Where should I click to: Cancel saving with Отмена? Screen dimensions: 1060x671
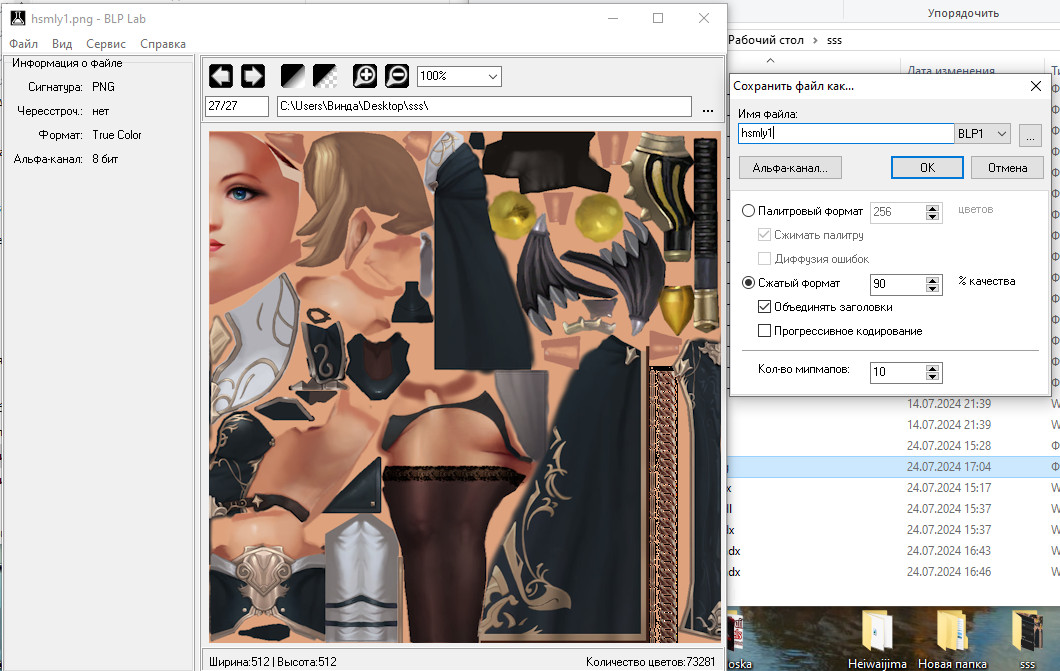click(x=1007, y=168)
